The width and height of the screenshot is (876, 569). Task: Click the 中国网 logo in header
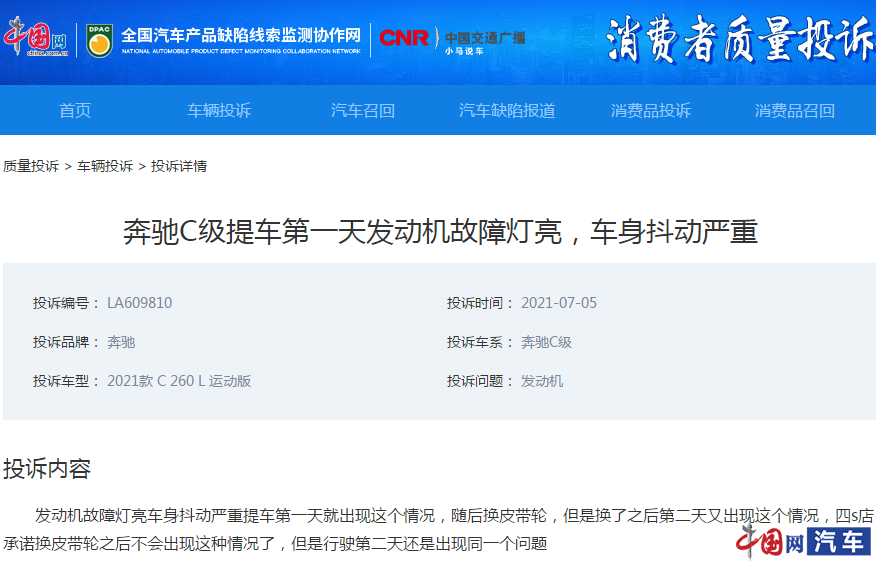tap(35, 40)
